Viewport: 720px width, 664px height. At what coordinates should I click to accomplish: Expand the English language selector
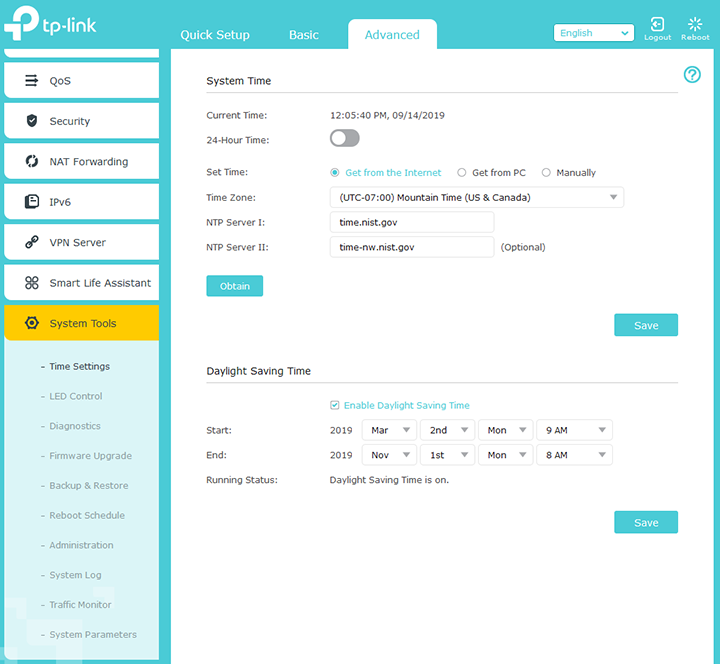pos(593,33)
